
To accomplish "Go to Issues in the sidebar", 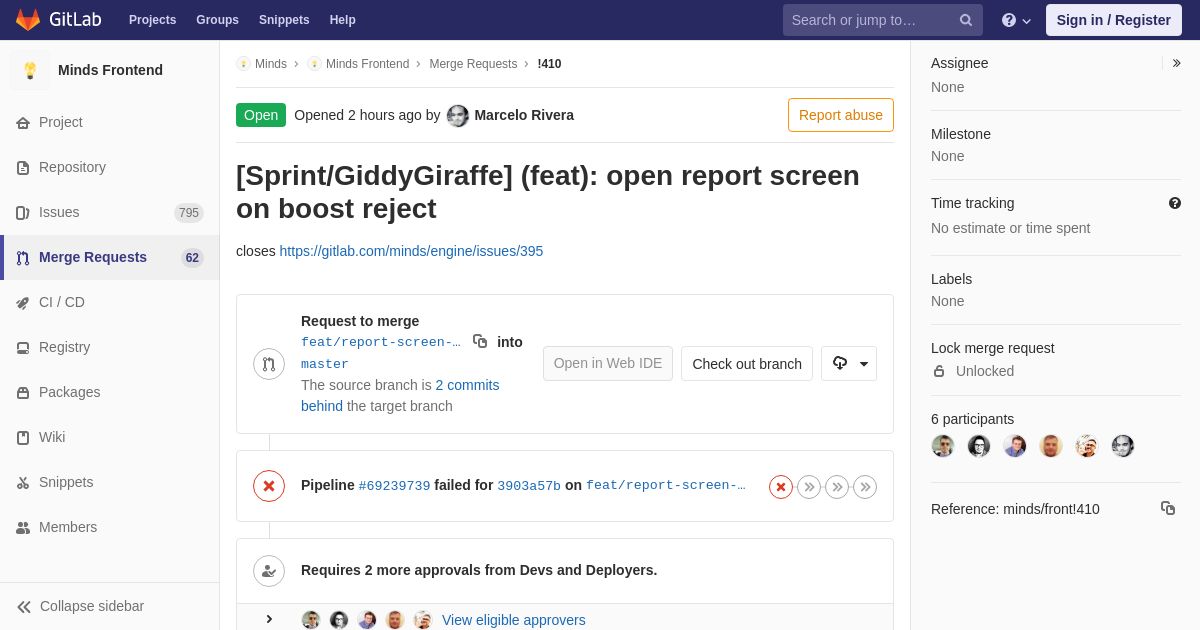I will coord(59,212).
